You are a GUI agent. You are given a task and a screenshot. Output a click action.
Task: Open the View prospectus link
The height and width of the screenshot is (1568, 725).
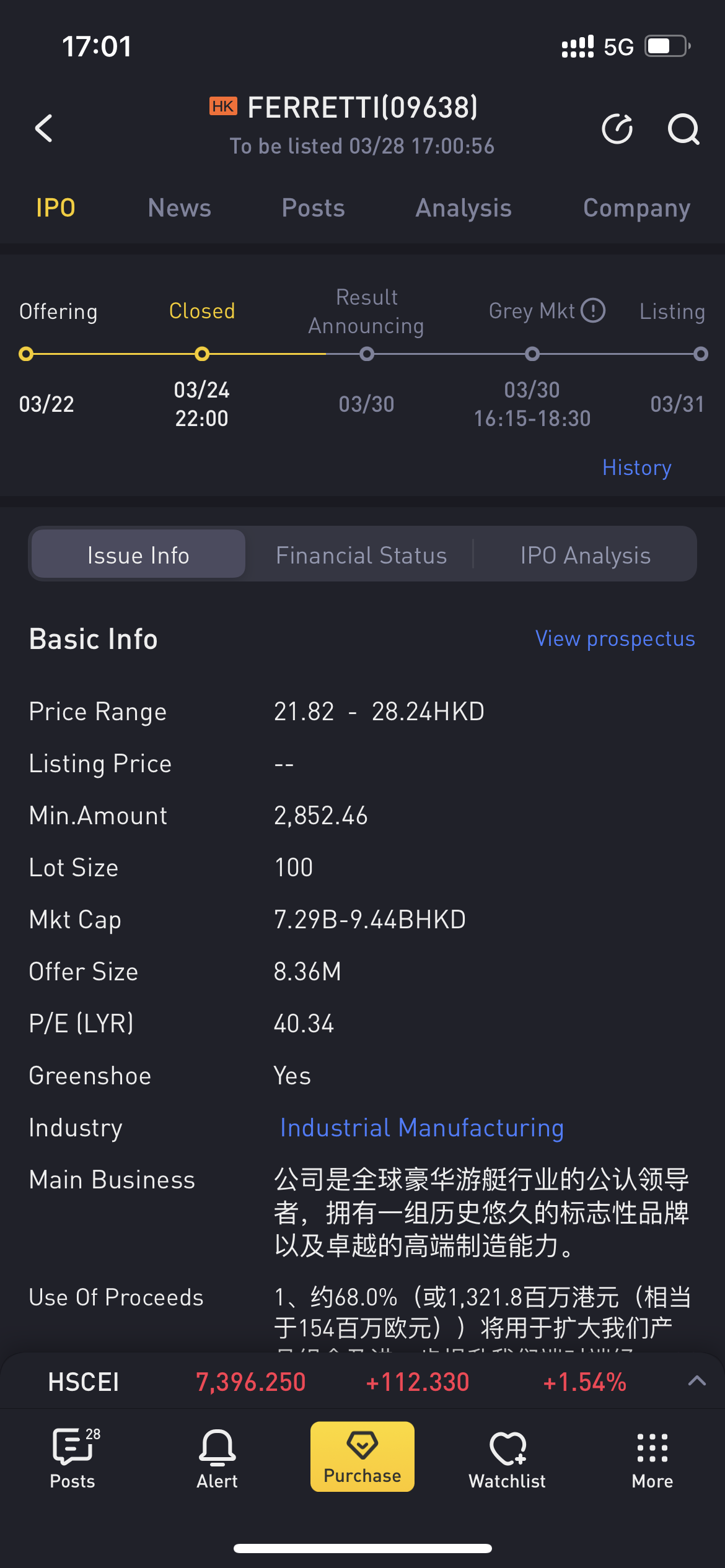(615, 638)
